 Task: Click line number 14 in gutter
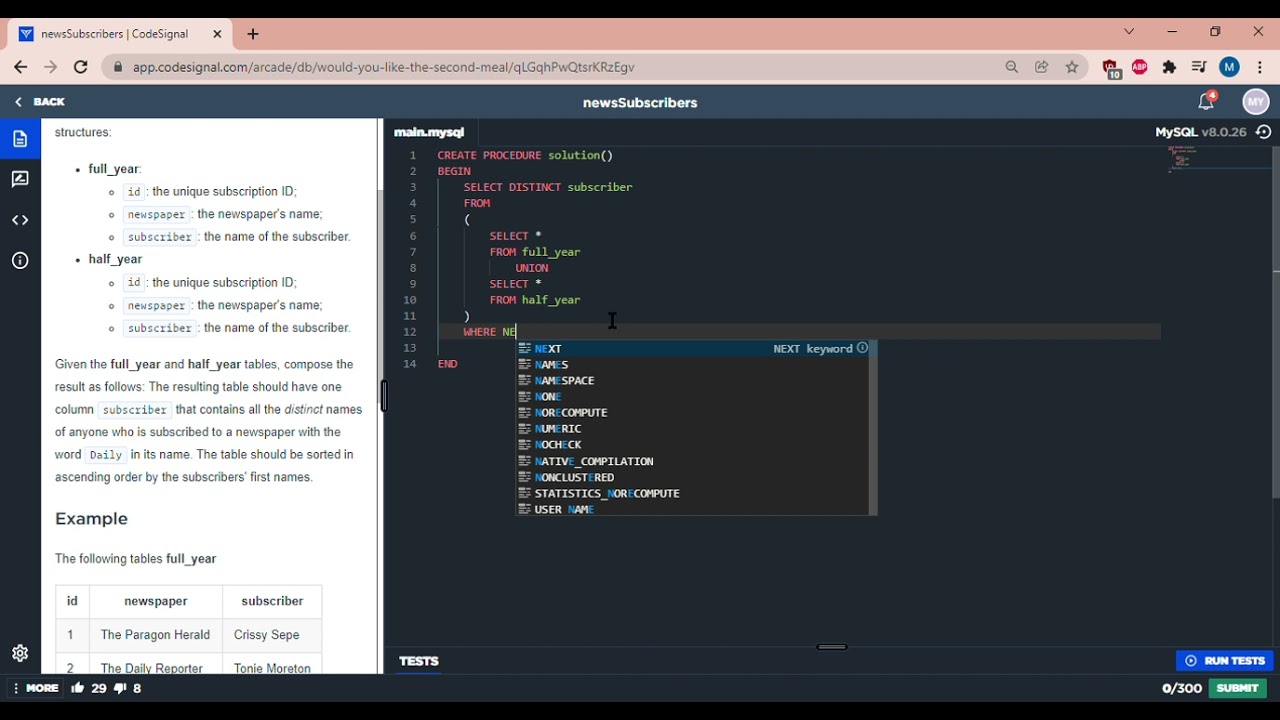click(x=410, y=364)
